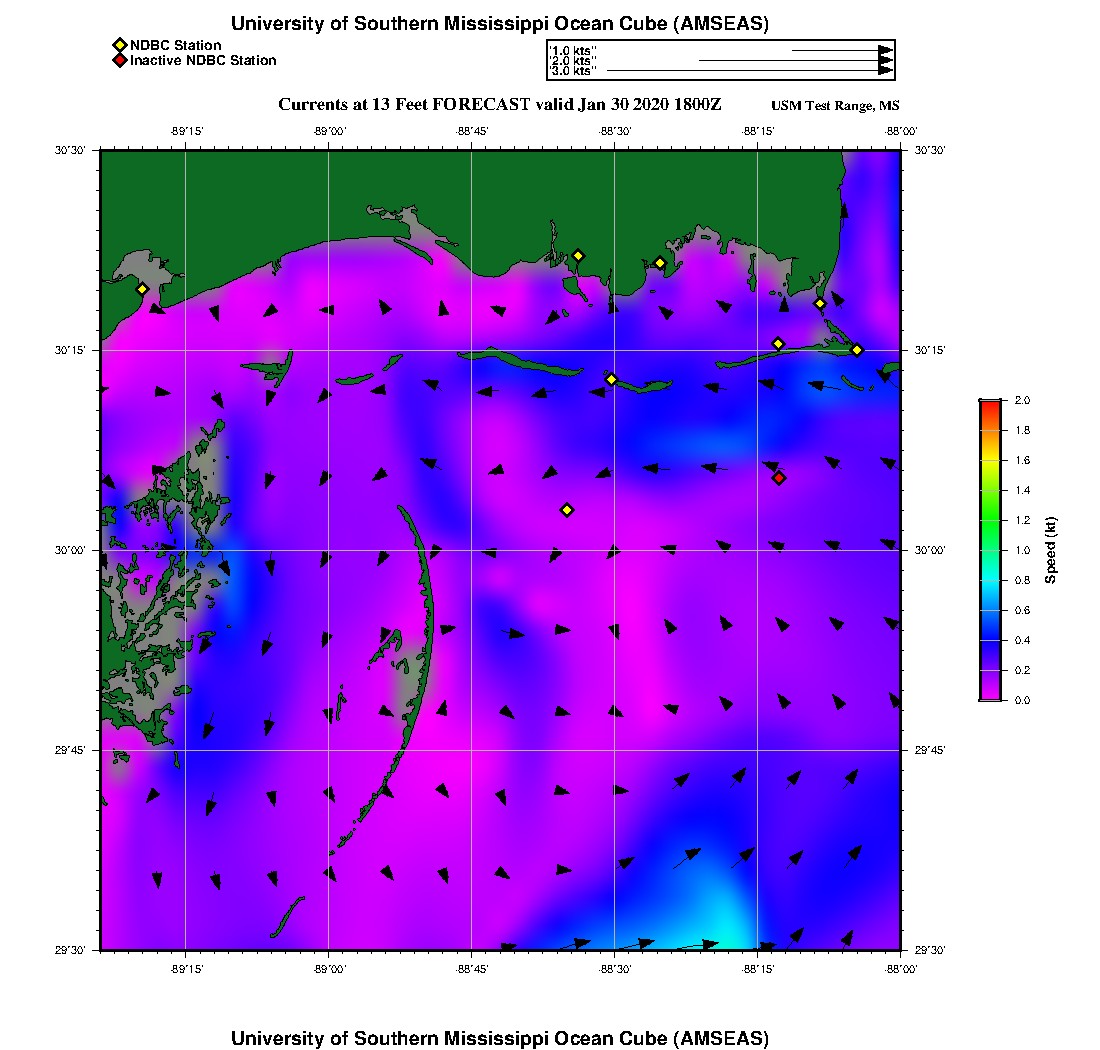This screenshot has width=1100, height=1050.
Task: Click the 30°00' latitude label on left axis
Action: click(73, 550)
